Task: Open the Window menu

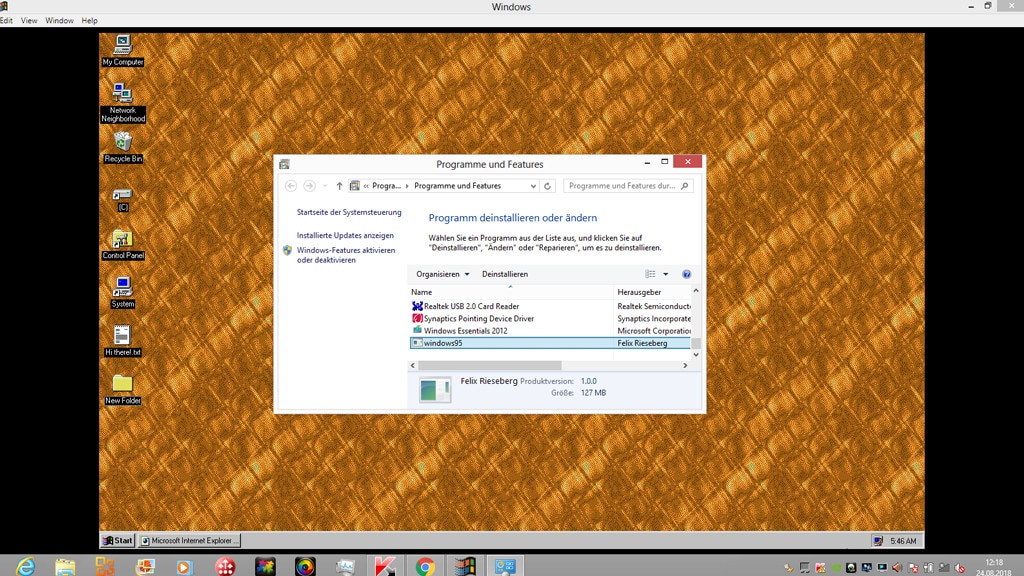Action: 59,21
